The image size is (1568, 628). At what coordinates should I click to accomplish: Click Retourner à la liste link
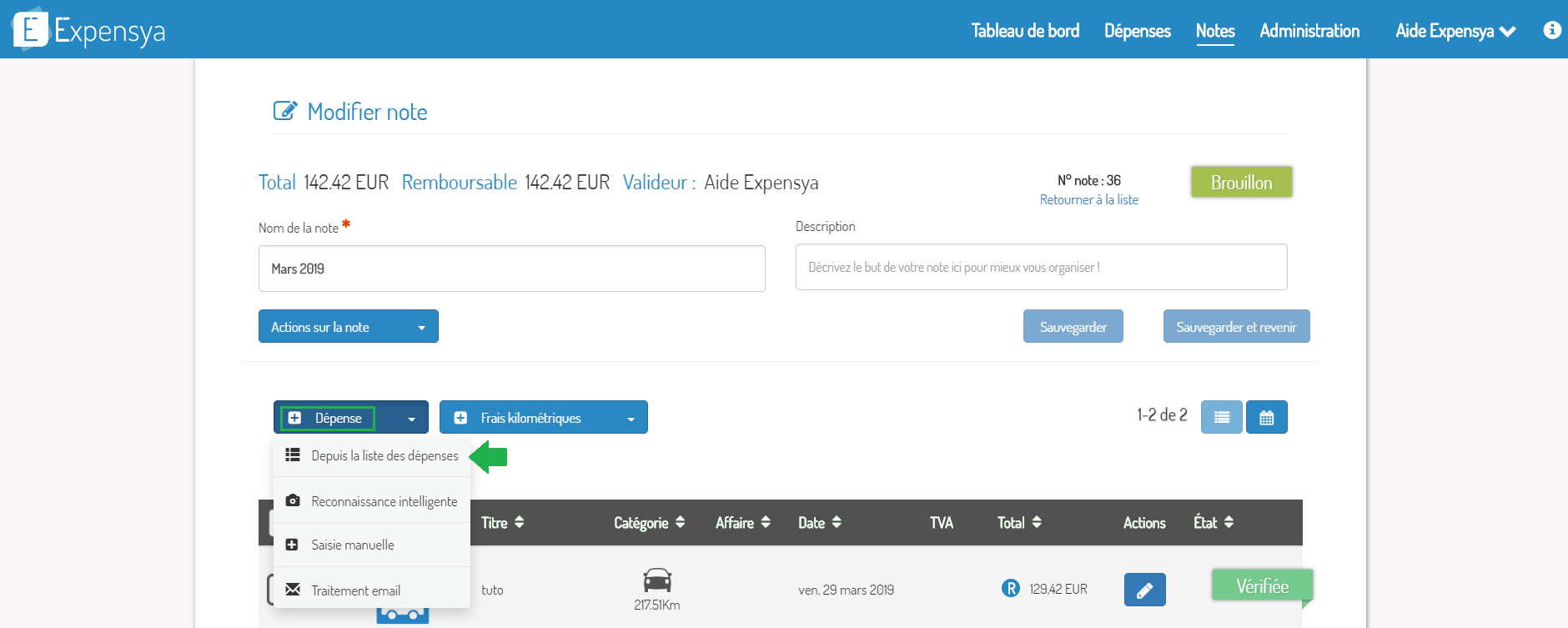(1088, 200)
